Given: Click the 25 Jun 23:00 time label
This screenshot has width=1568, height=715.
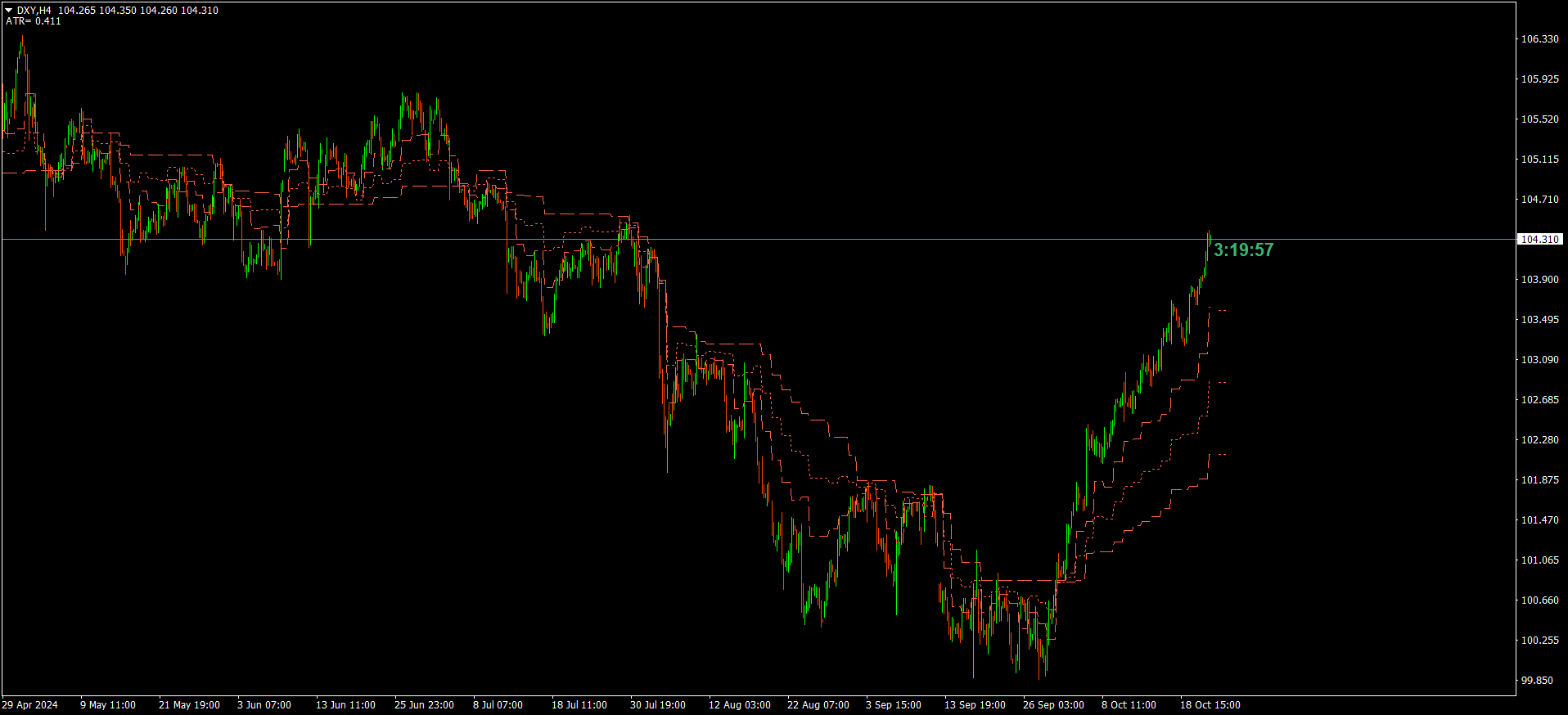Looking at the screenshot, I should pos(424,704).
